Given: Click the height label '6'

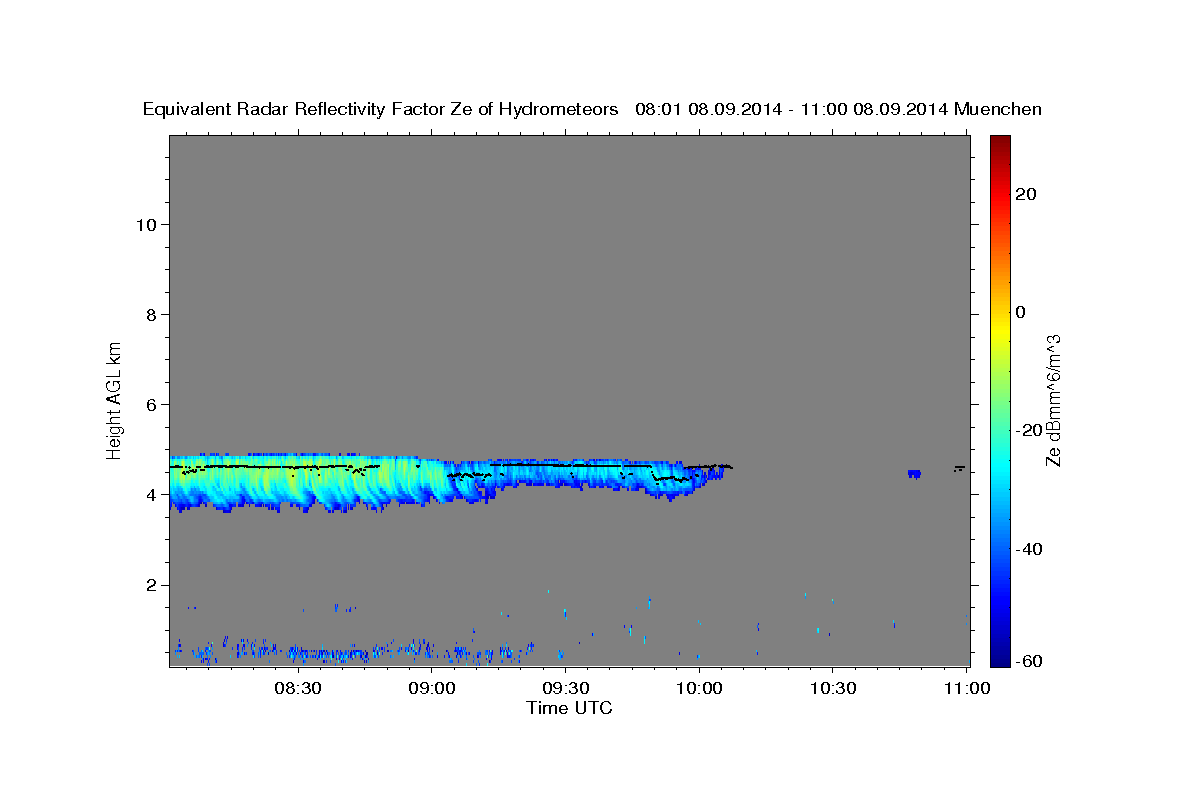Looking at the screenshot, I should coord(151,404).
